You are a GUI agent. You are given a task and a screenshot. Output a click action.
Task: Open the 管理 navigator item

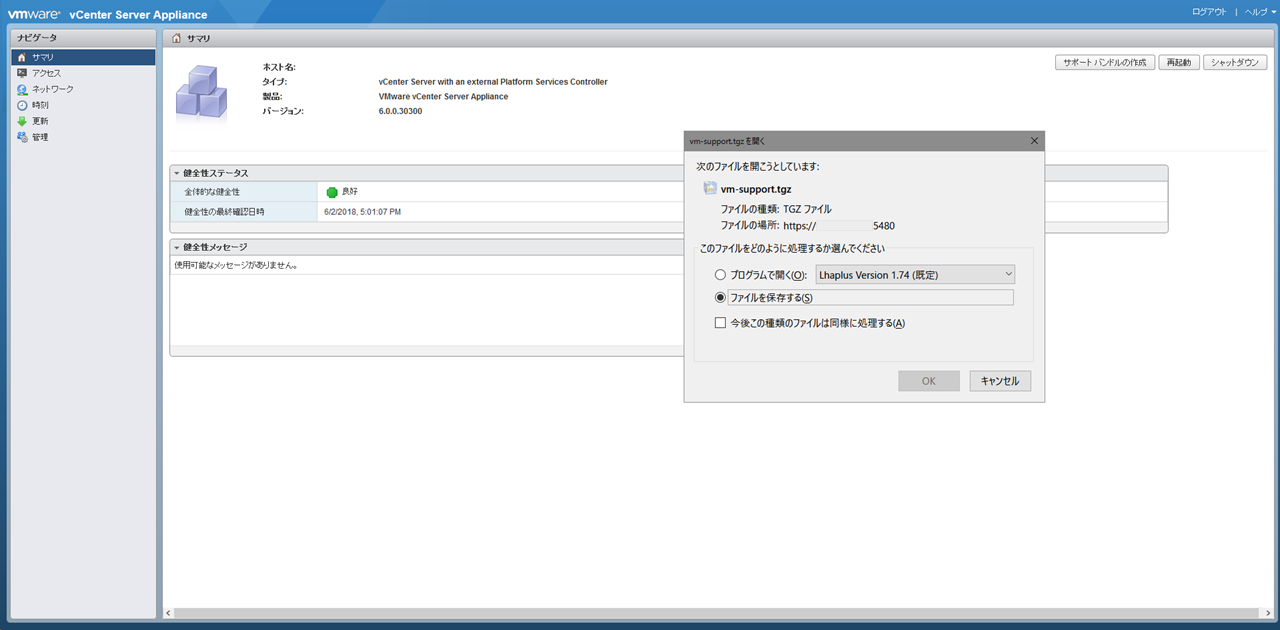point(84,137)
